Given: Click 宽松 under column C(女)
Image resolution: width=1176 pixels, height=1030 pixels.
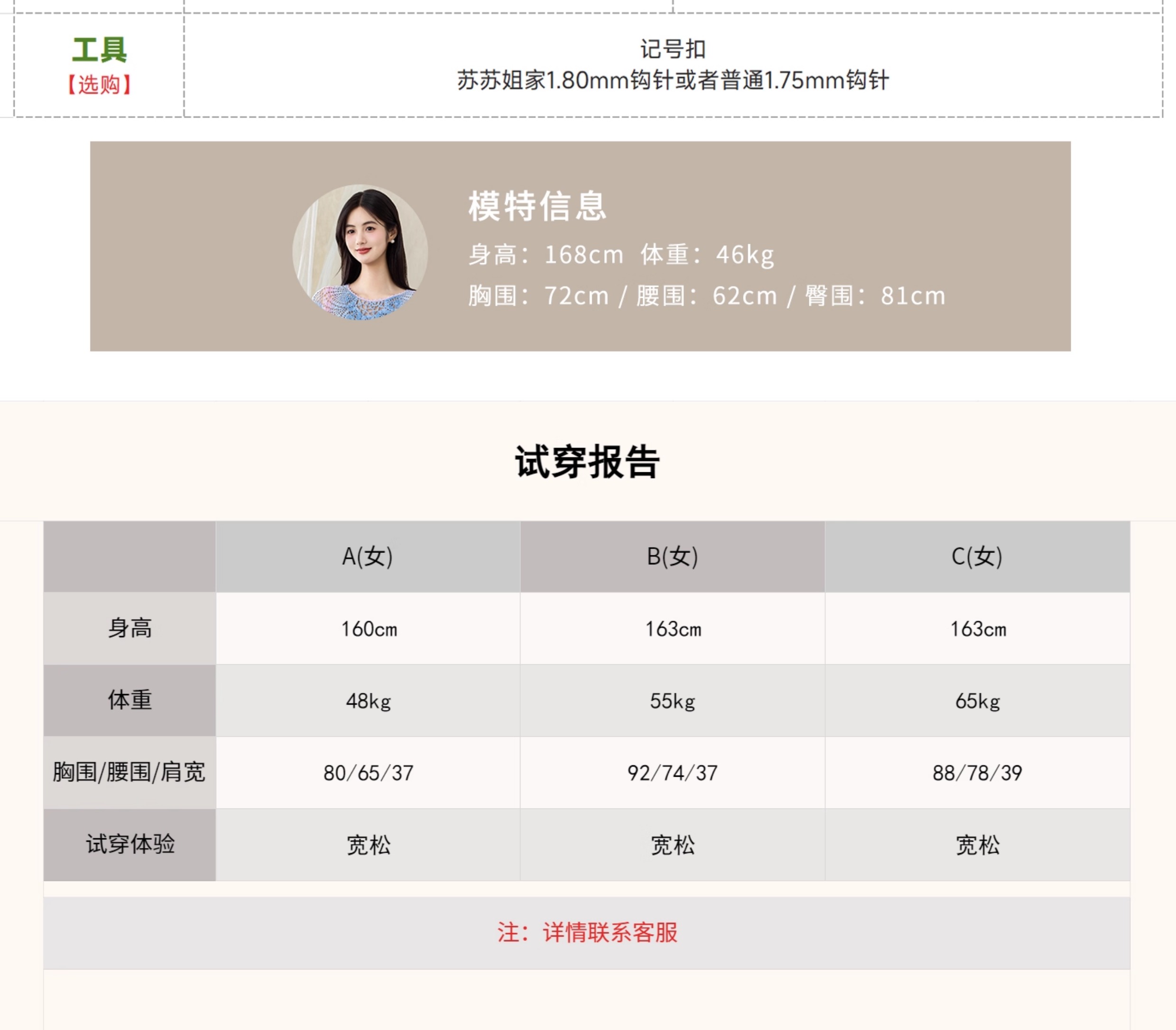Looking at the screenshot, I should (x=976, y=845).
